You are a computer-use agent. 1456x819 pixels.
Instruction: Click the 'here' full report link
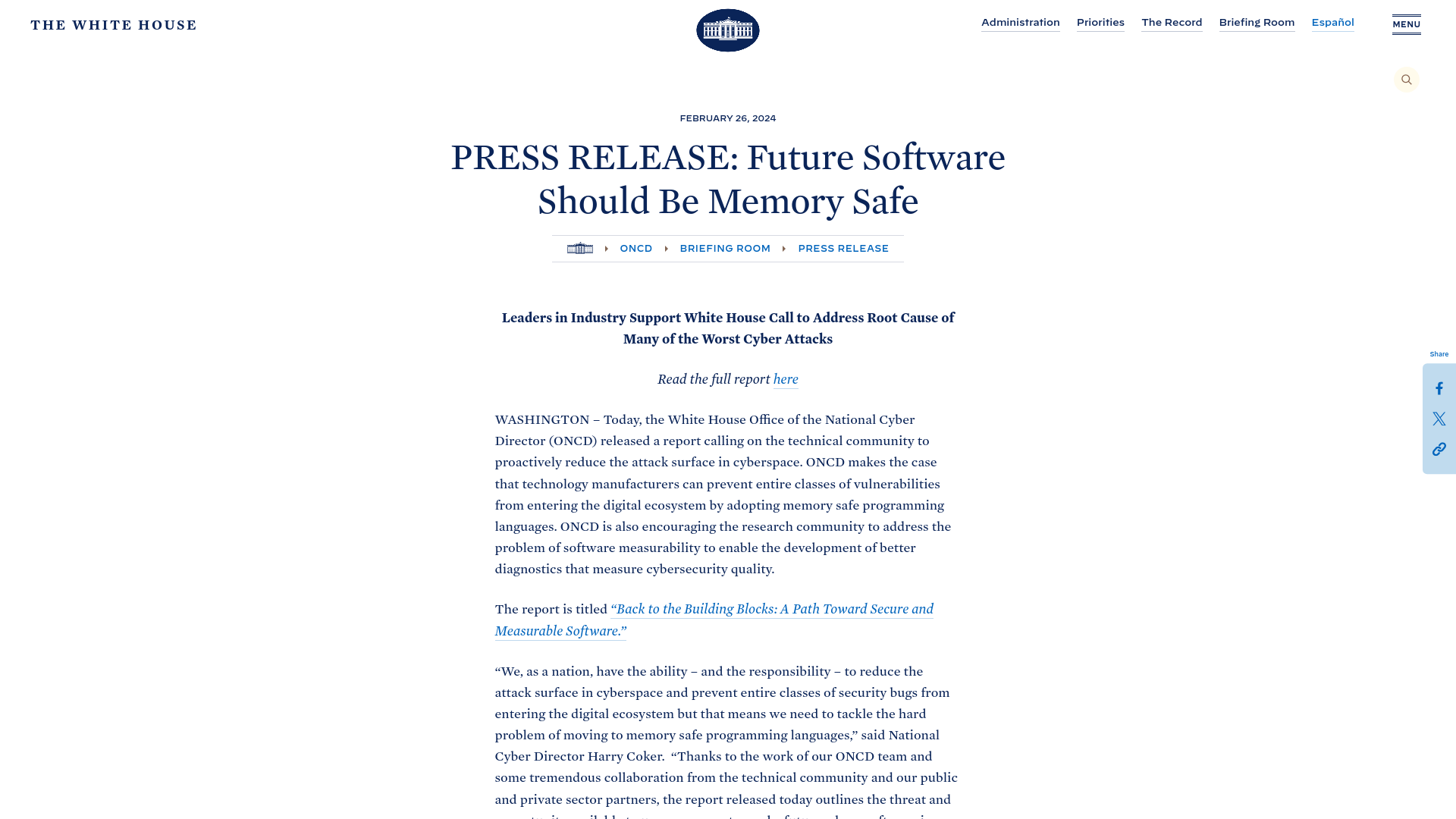pos(785,379)
